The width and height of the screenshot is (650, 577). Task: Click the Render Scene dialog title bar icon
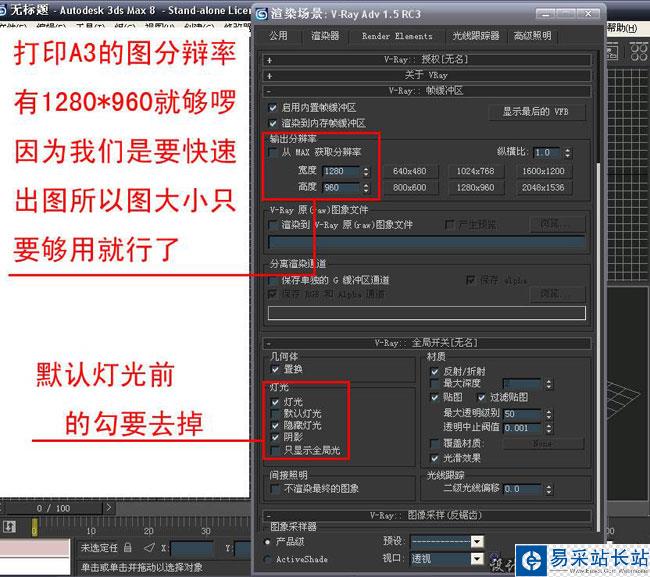262,14
